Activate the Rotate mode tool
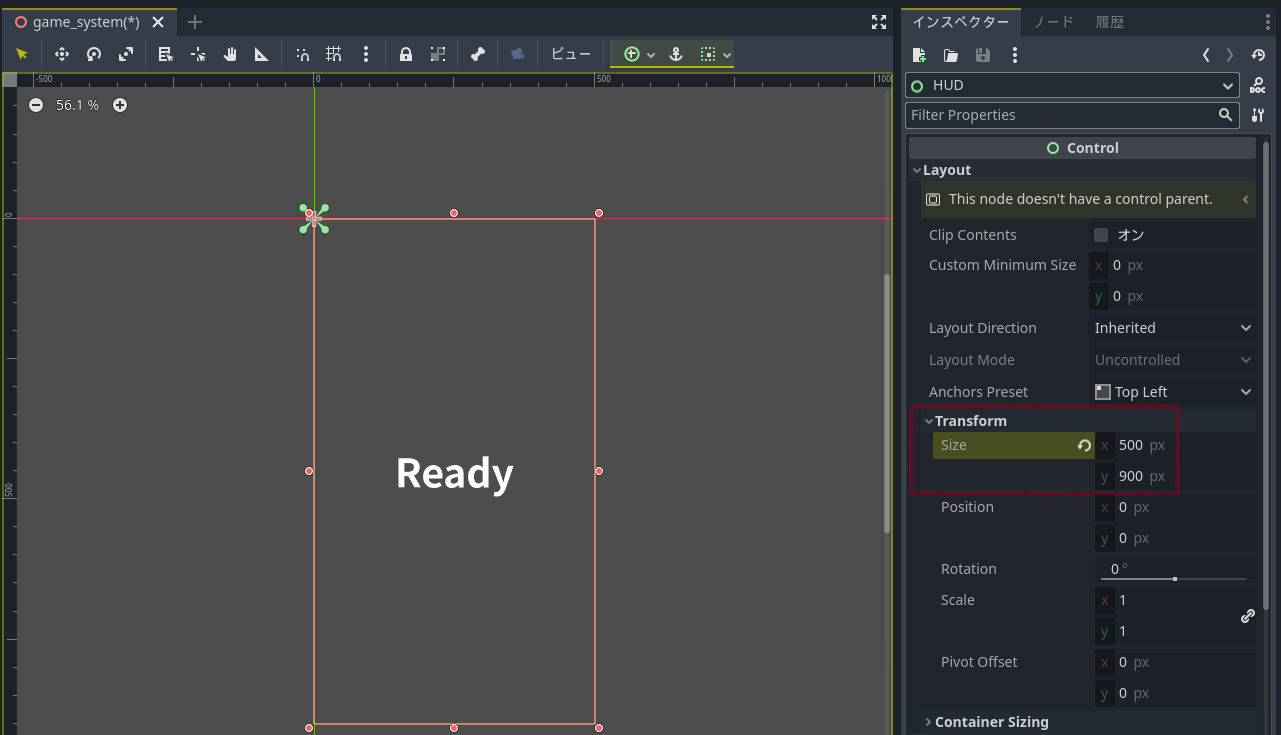 [94, 55]
